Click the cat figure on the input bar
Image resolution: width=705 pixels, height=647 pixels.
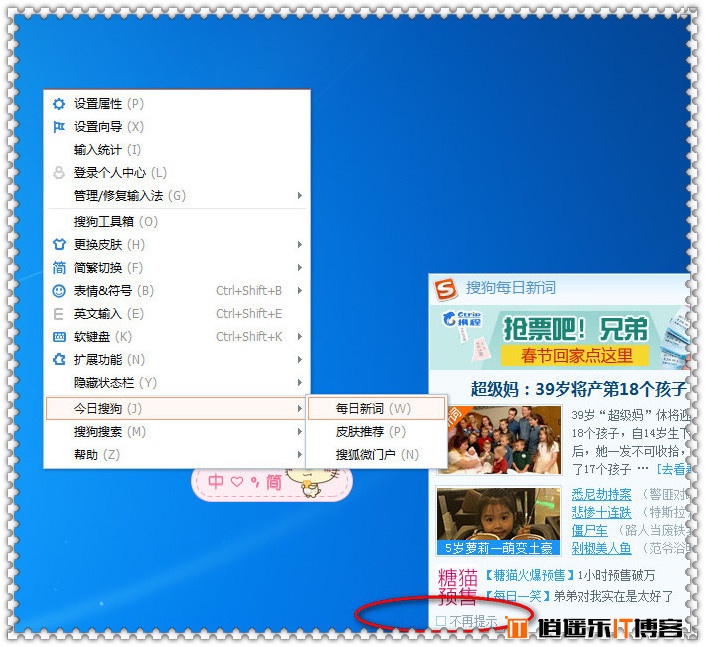[x=314, y=481]
